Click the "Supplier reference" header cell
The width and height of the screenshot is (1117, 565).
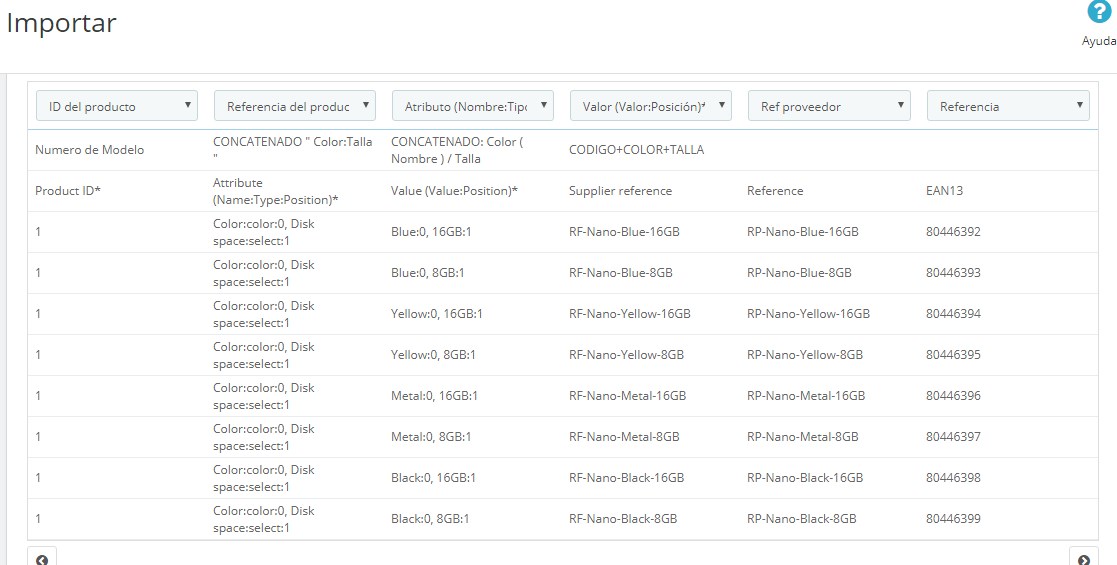point(620,191)
